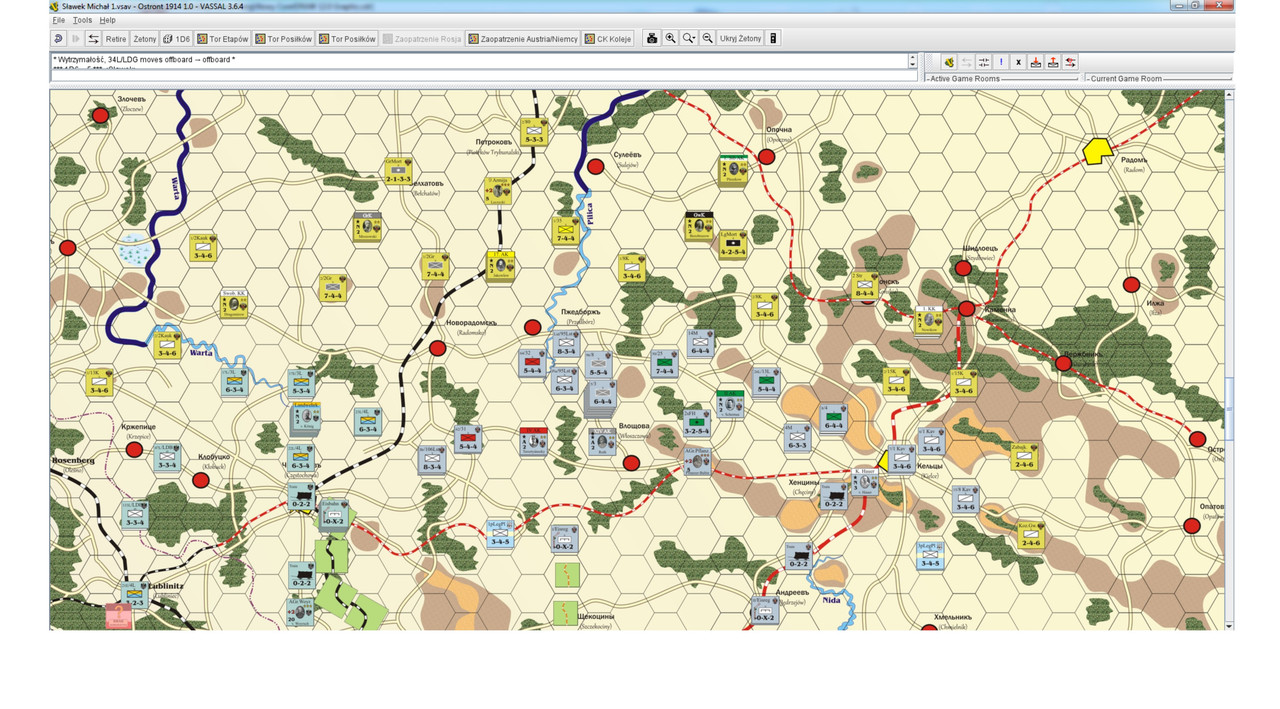
Task: Select the yellow 8-4-4 counter
Action: pyautogui.click(x=865, y=286)
